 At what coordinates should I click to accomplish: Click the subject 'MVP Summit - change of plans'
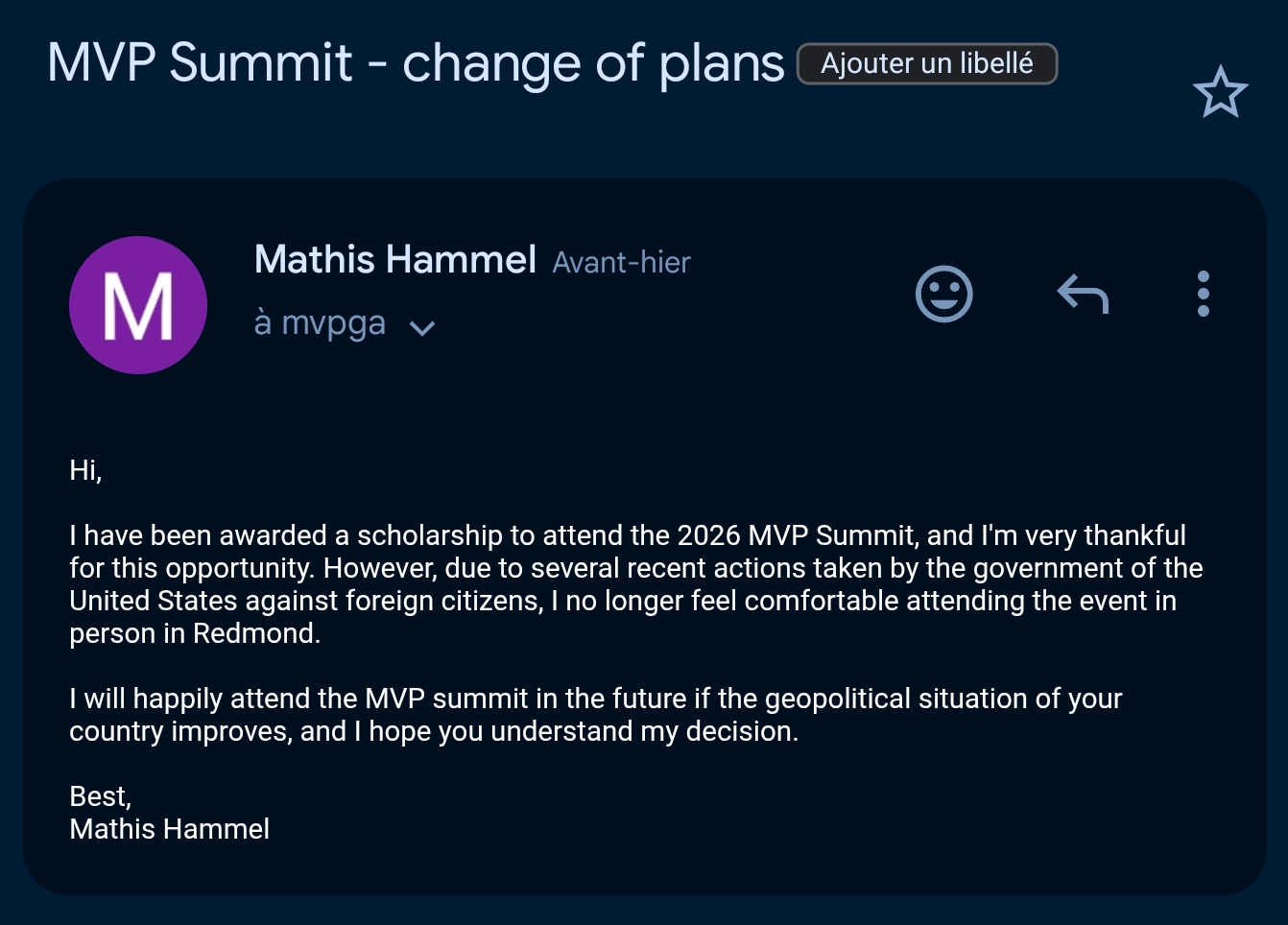[416, 63]
